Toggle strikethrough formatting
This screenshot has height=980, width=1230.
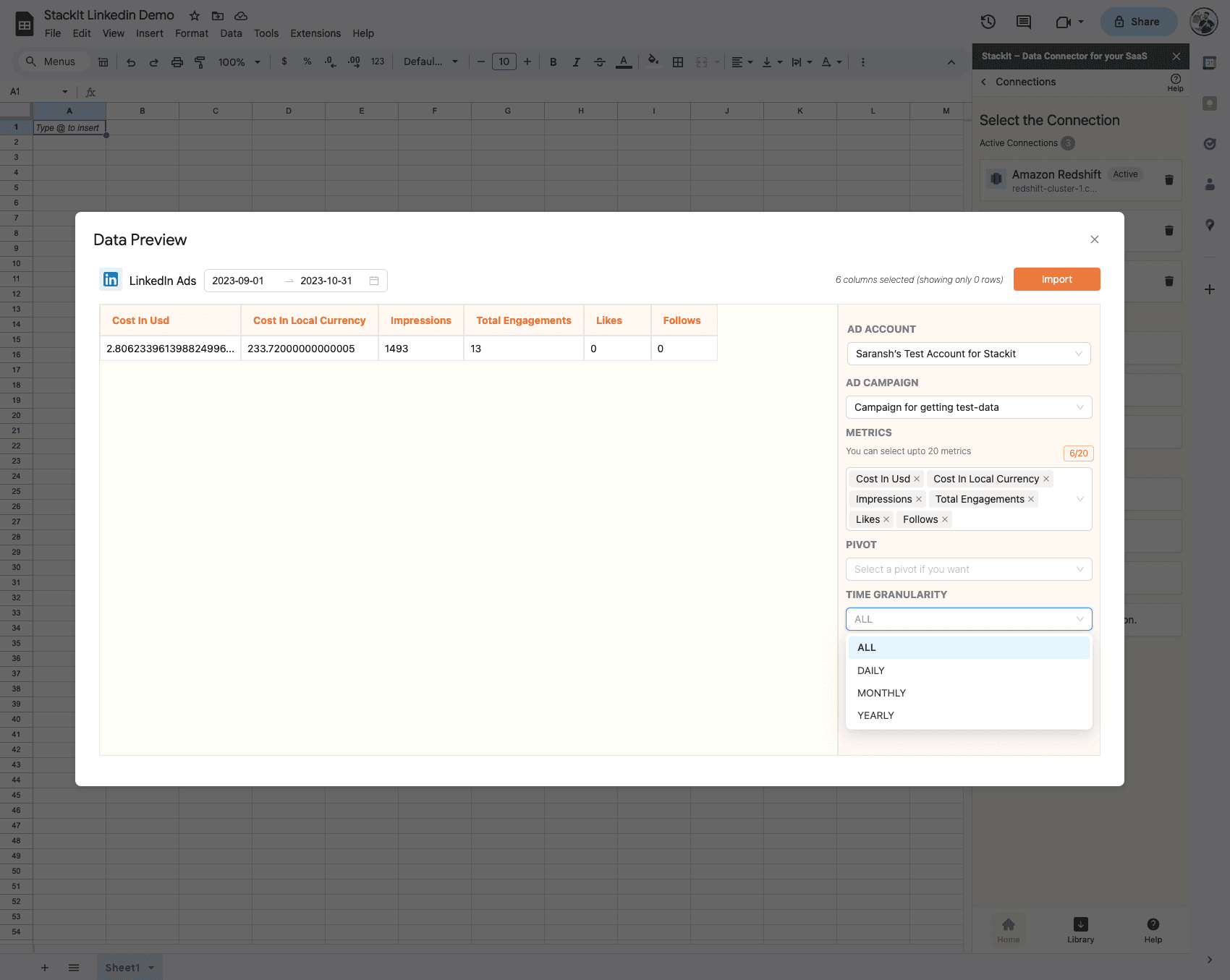[x=600, y=62]
